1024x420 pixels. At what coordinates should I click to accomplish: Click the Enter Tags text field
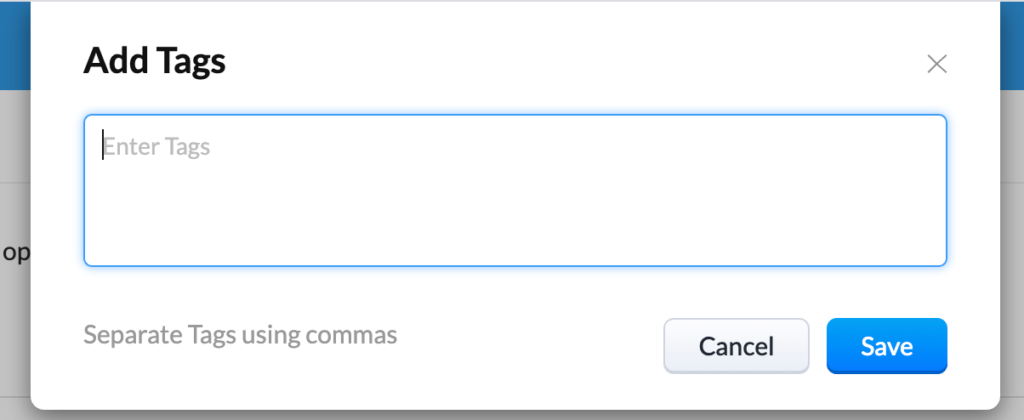pyautogui.click(x=515, y=190)
